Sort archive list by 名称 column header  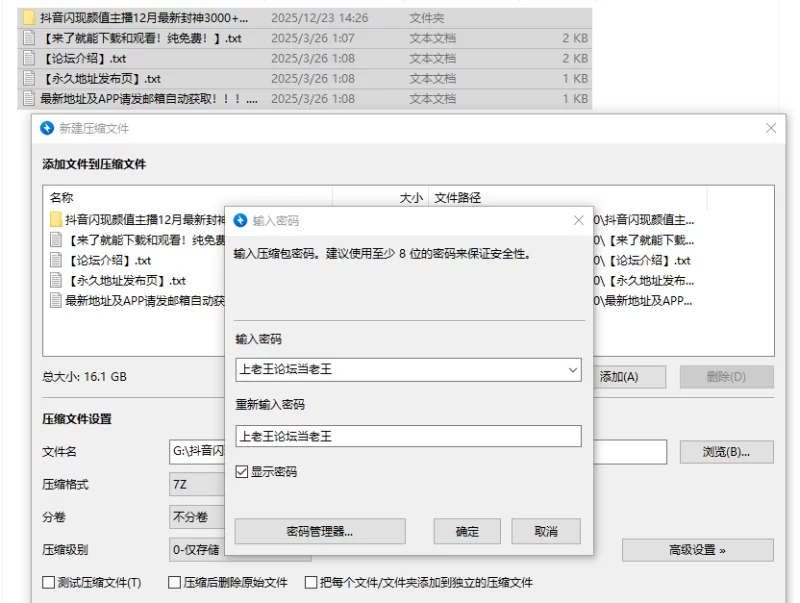coord(61,197)
